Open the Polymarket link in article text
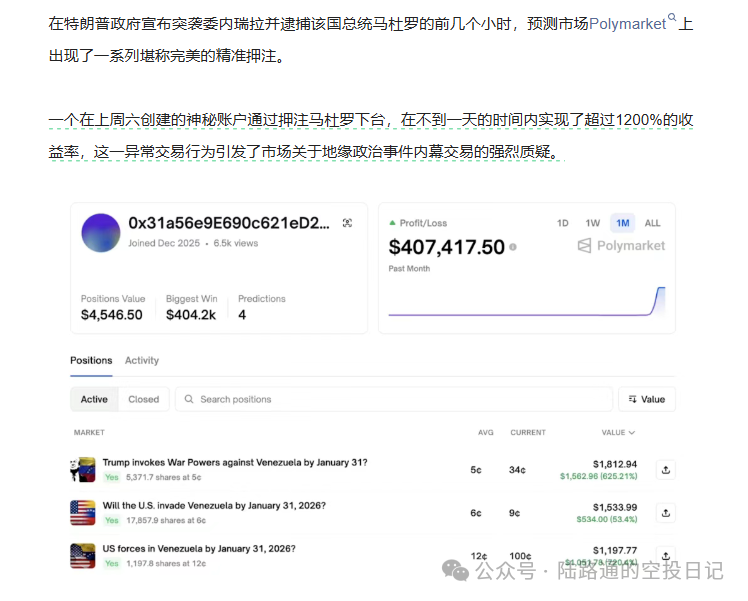Screen dimensions: 748x601 pos(627,23)
